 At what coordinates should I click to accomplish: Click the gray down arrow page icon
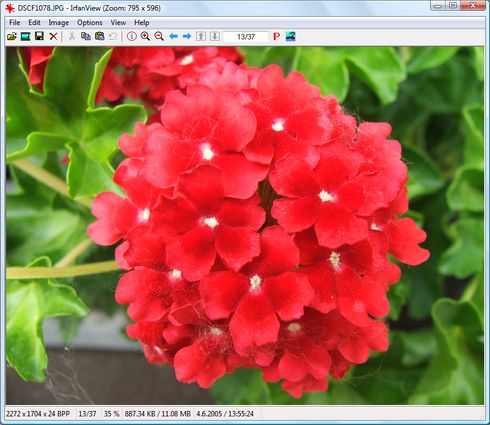215,36
